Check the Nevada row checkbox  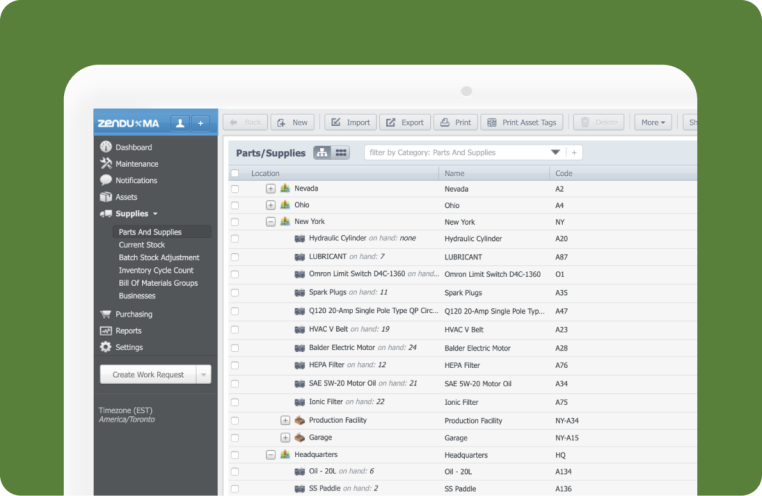[x=235, y=188]
